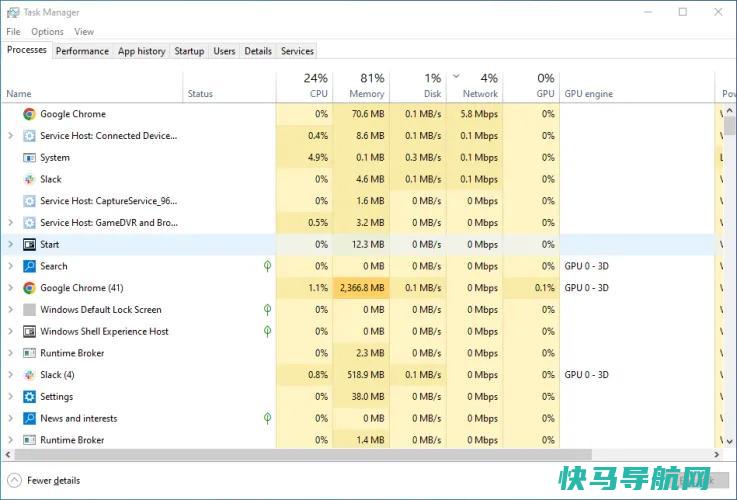Expand Service Host: Connected Device row
The width and height of the screenshot is (737, 500).
click(10, 136)
